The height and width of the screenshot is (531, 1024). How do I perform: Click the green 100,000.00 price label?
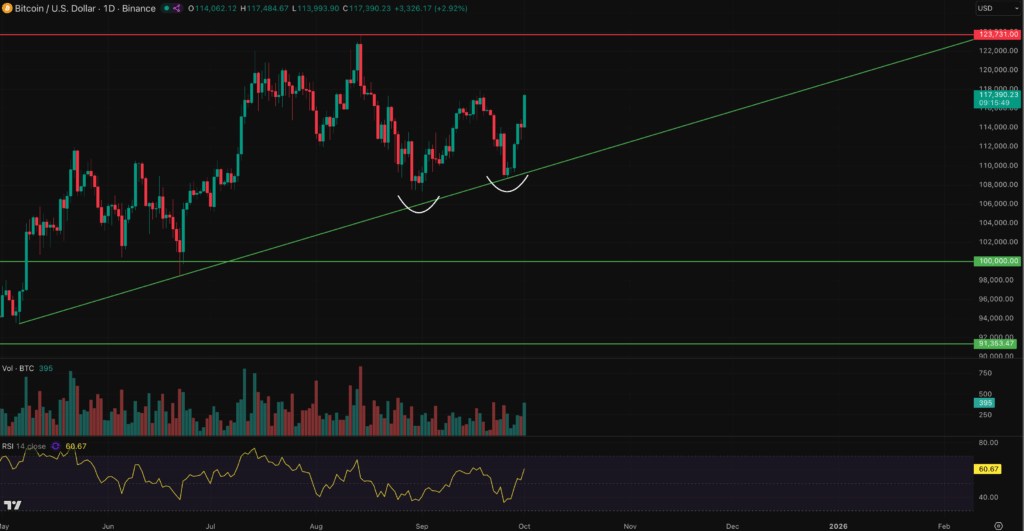[x=997, y=261]
